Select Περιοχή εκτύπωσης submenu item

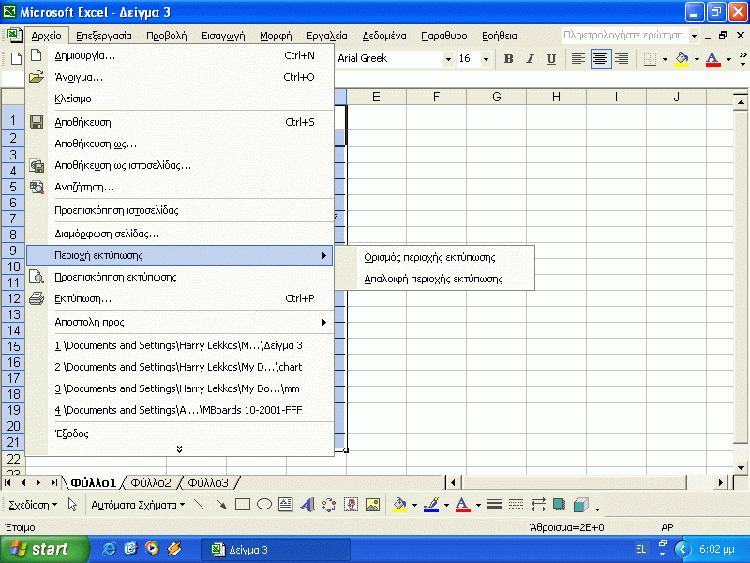point(179,255)
